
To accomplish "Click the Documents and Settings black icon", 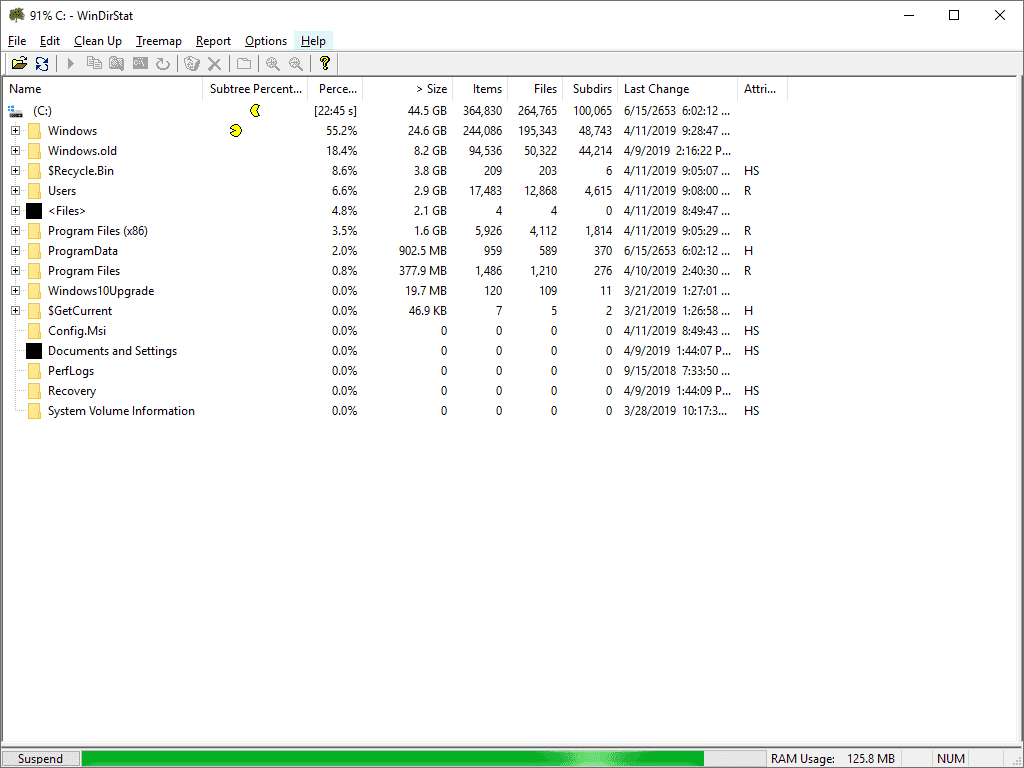I will (x=34, y=351).
